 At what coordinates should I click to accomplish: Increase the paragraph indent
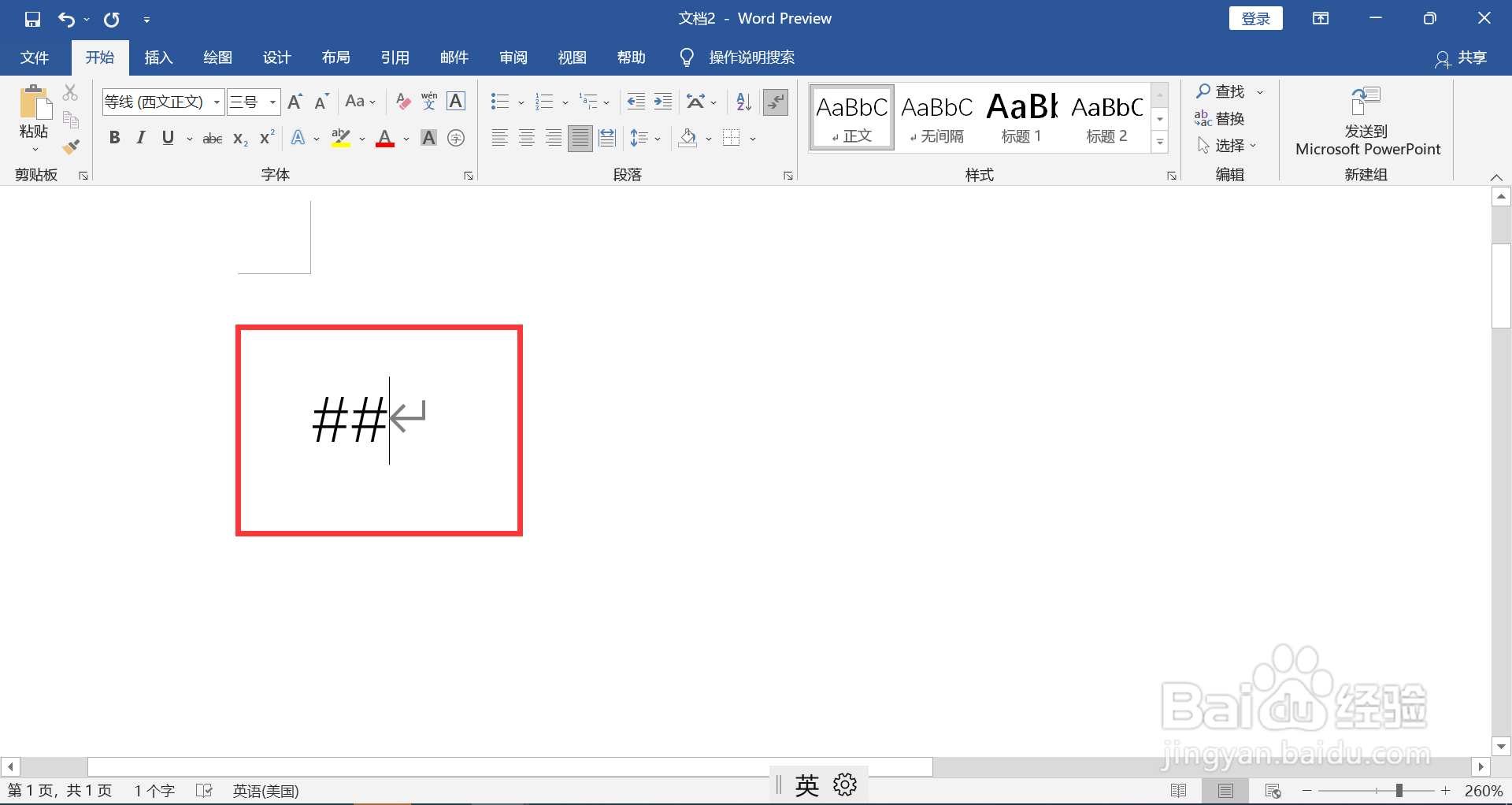pos(663,102)
